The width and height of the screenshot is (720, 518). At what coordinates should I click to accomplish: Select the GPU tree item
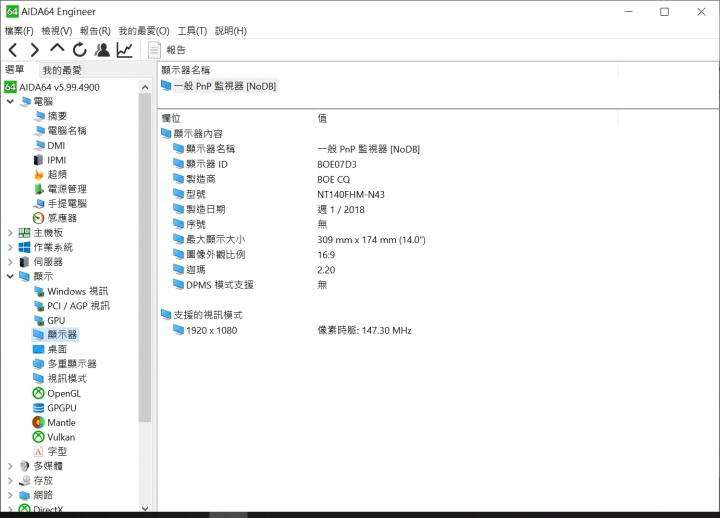pos(49,320)
